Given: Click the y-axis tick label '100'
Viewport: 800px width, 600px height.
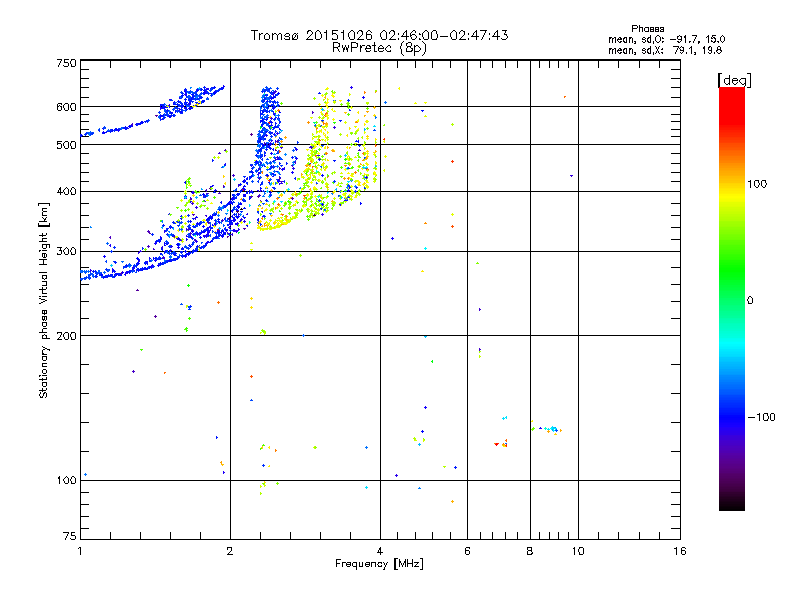Looking at the screenshot, I should click(67, 480).
